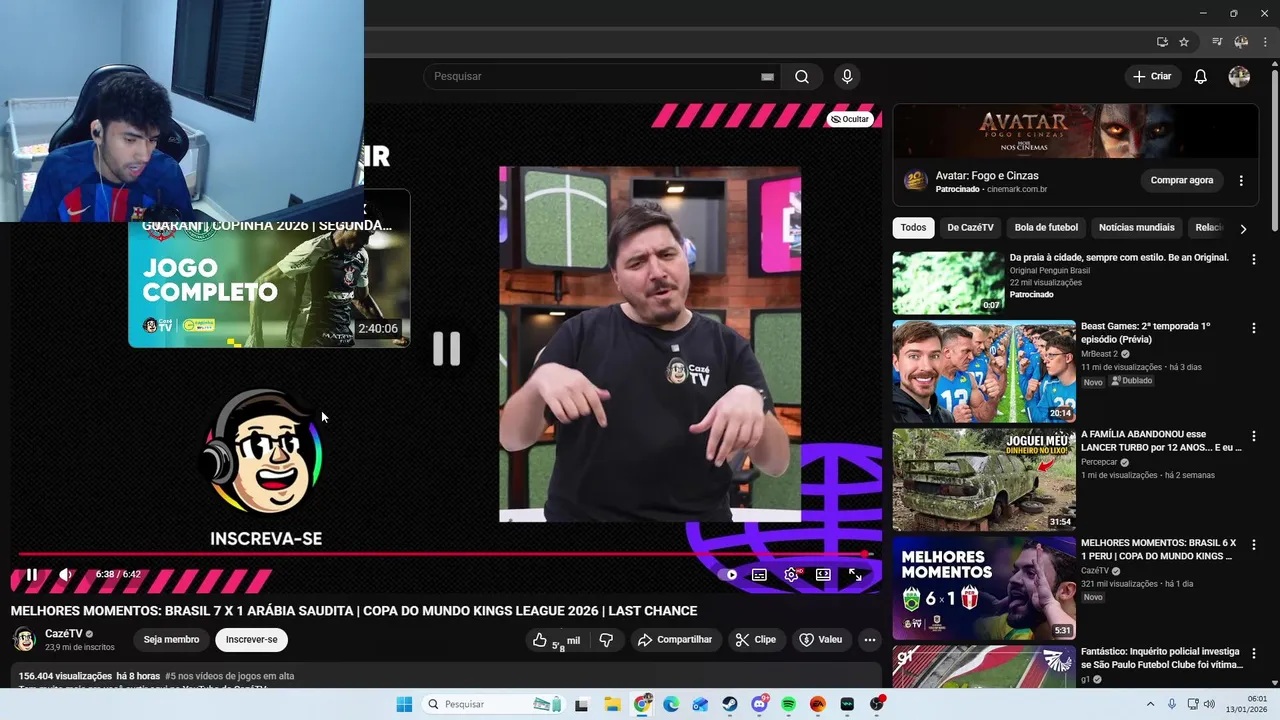Mute the video using the volume icon
Screen dimensions: 1280x720
tap(65, 575)
